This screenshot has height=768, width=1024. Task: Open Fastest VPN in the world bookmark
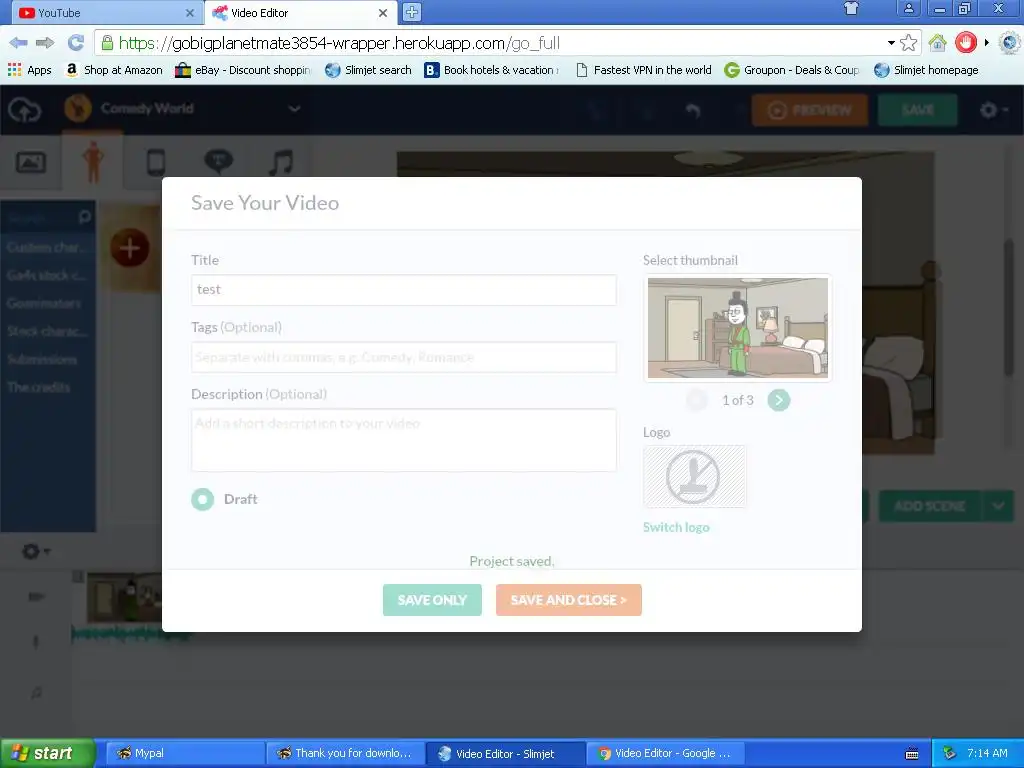pyautogui.click(x=644, y=70)
